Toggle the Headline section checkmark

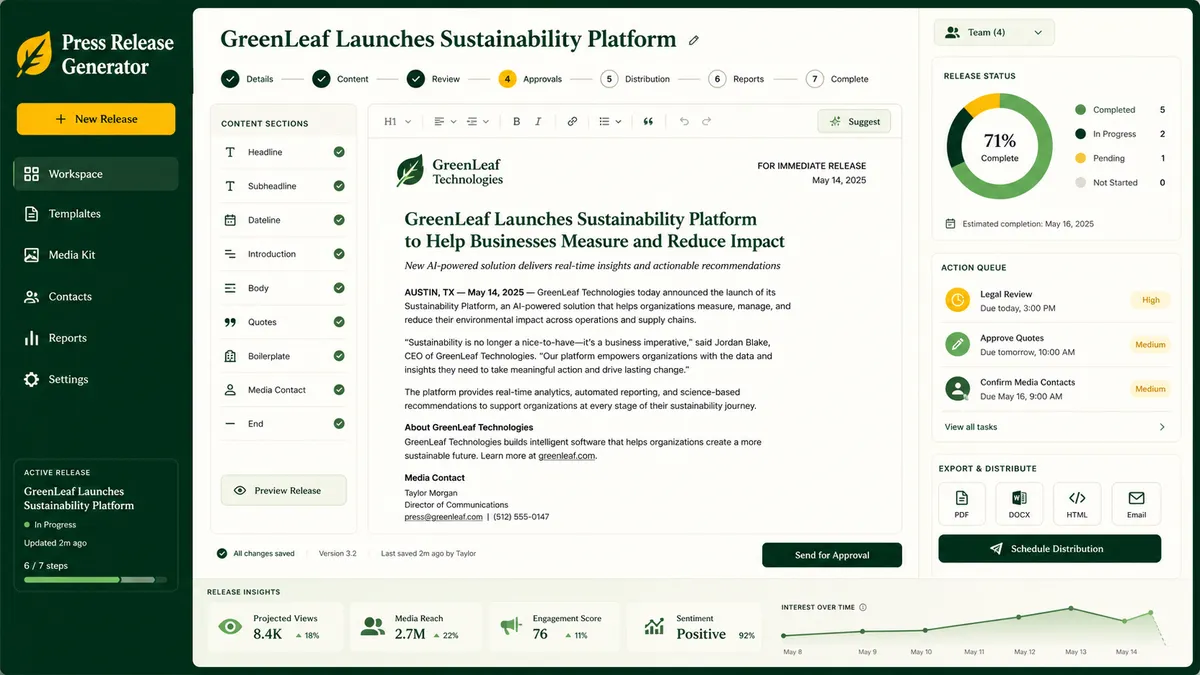[339, 152]
